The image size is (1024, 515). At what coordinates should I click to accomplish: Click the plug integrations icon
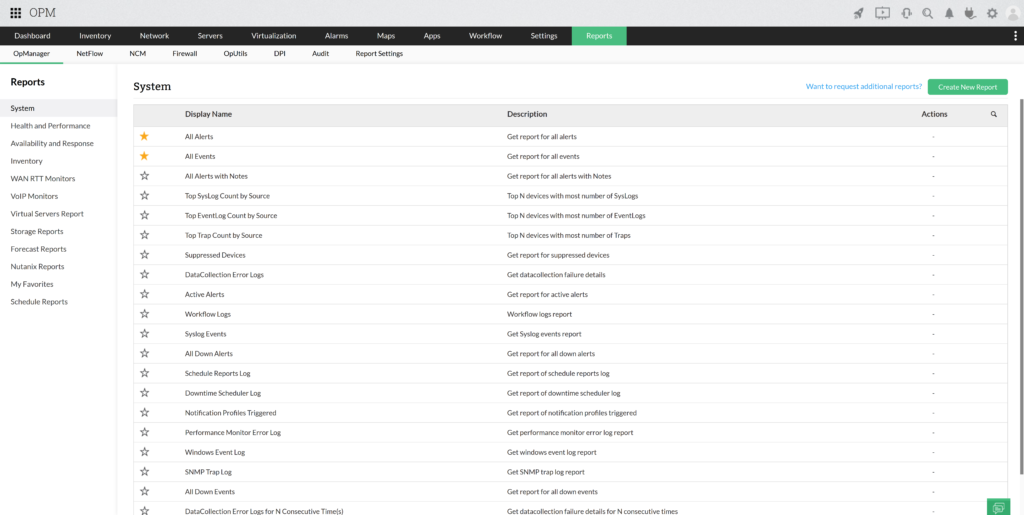coord(970,13)
